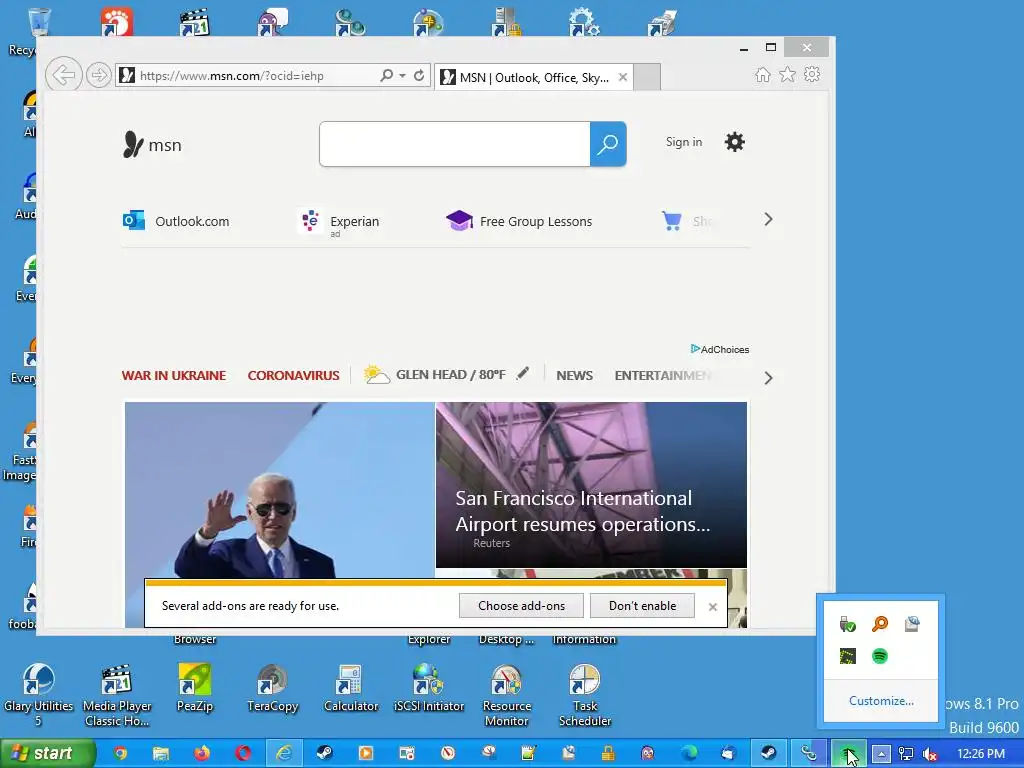Open the AdChoices link

click(720, 349)
